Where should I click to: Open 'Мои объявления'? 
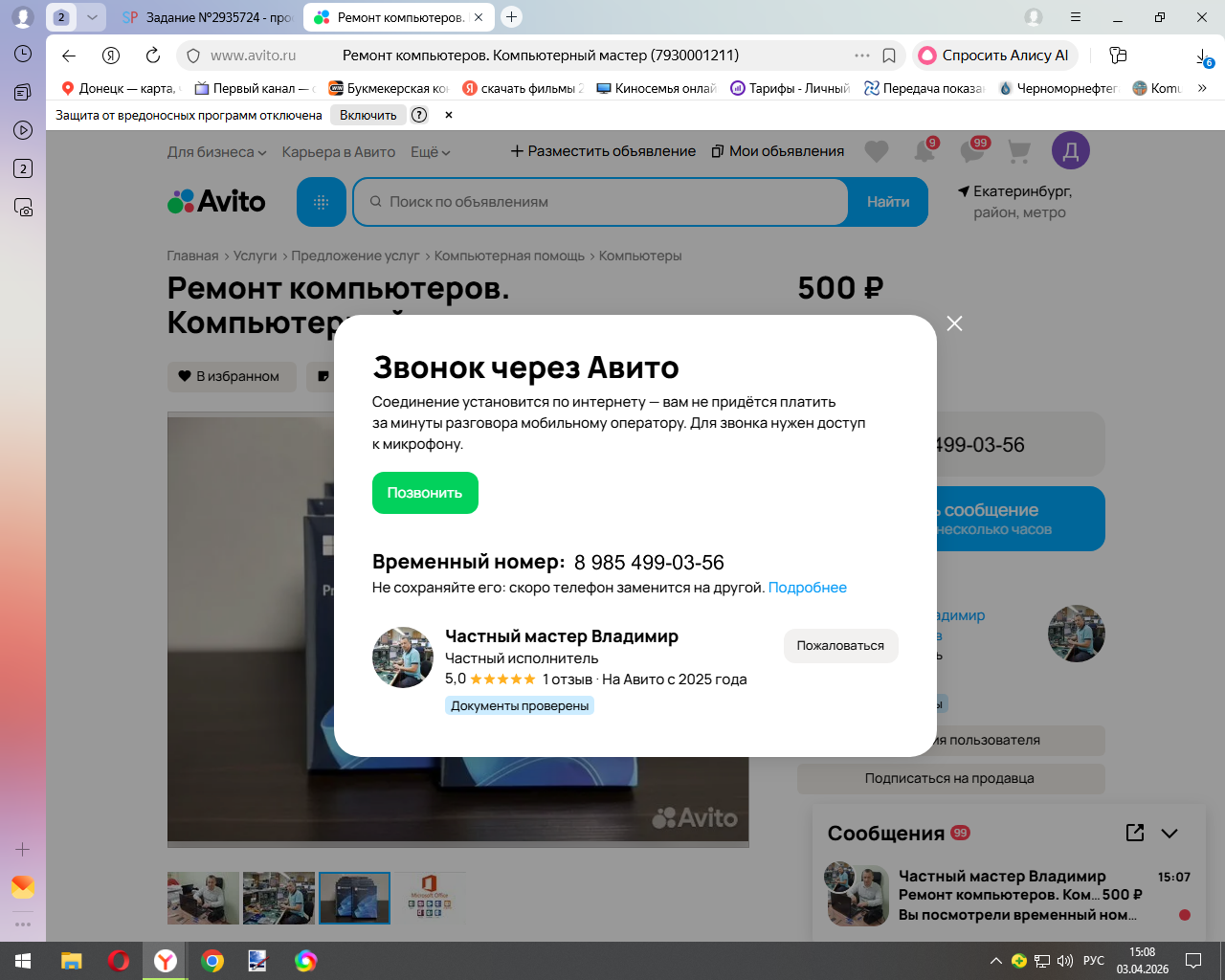coord(778,151)
